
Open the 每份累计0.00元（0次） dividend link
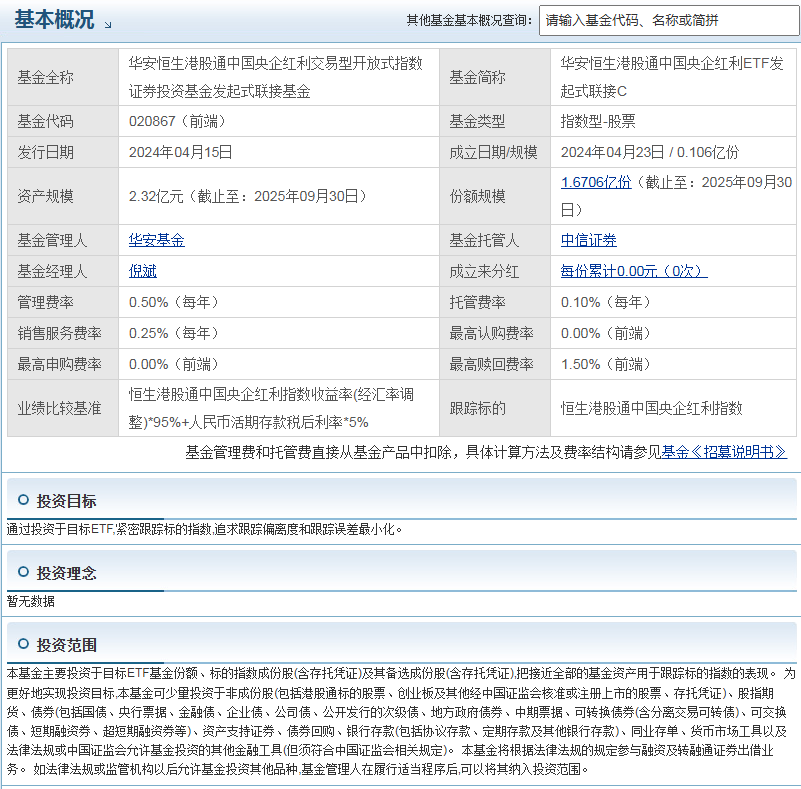coord(634,271)
